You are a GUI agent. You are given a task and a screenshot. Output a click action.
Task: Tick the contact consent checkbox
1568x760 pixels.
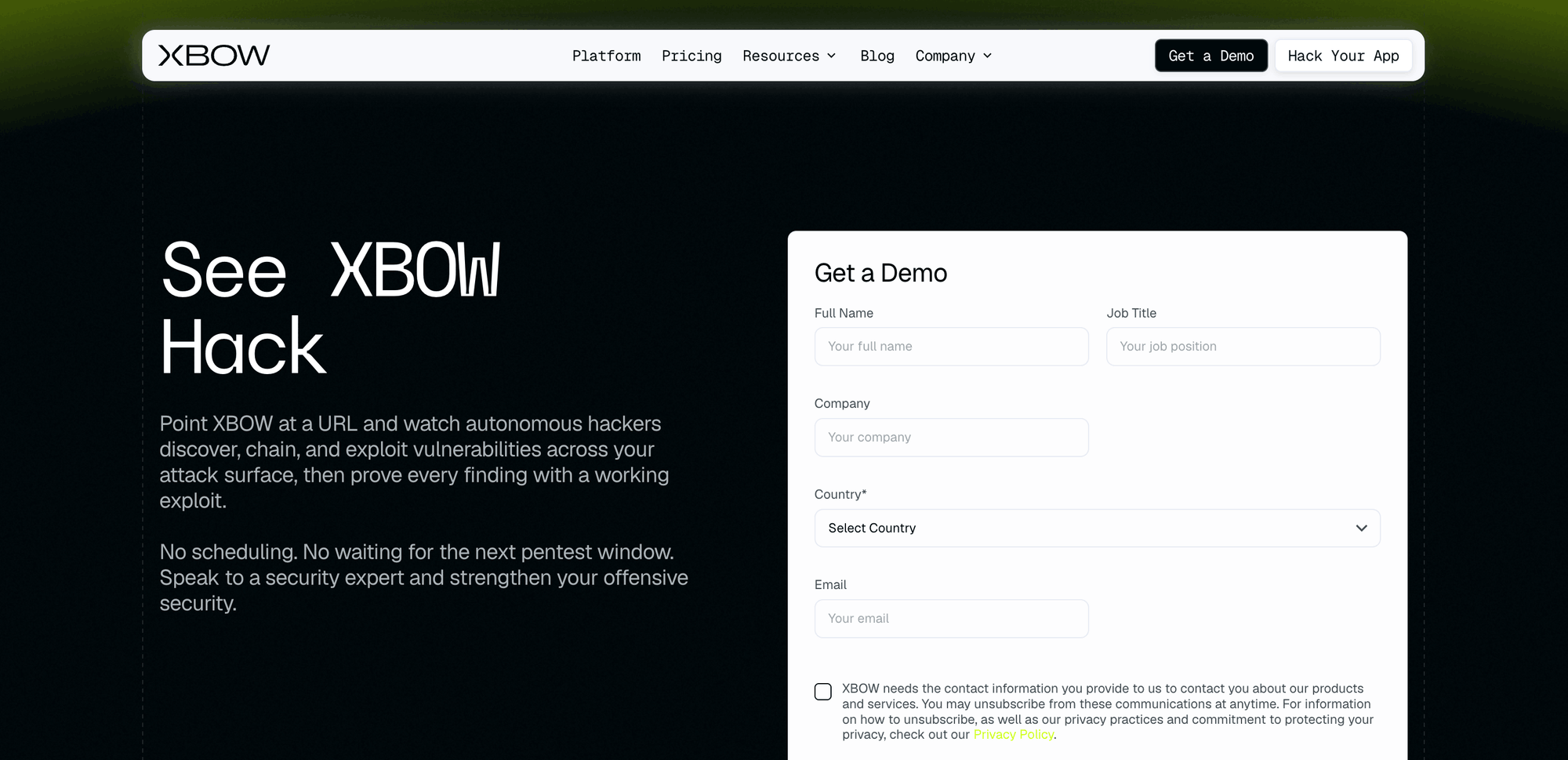click(x=823, y=692)
